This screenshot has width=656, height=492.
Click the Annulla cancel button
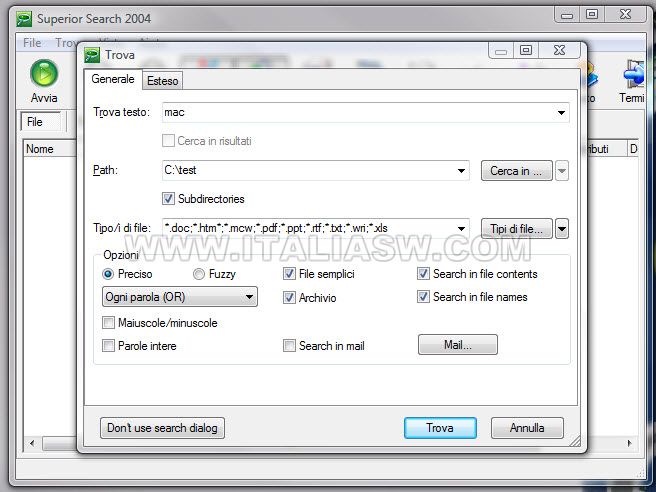coord(527,428)
